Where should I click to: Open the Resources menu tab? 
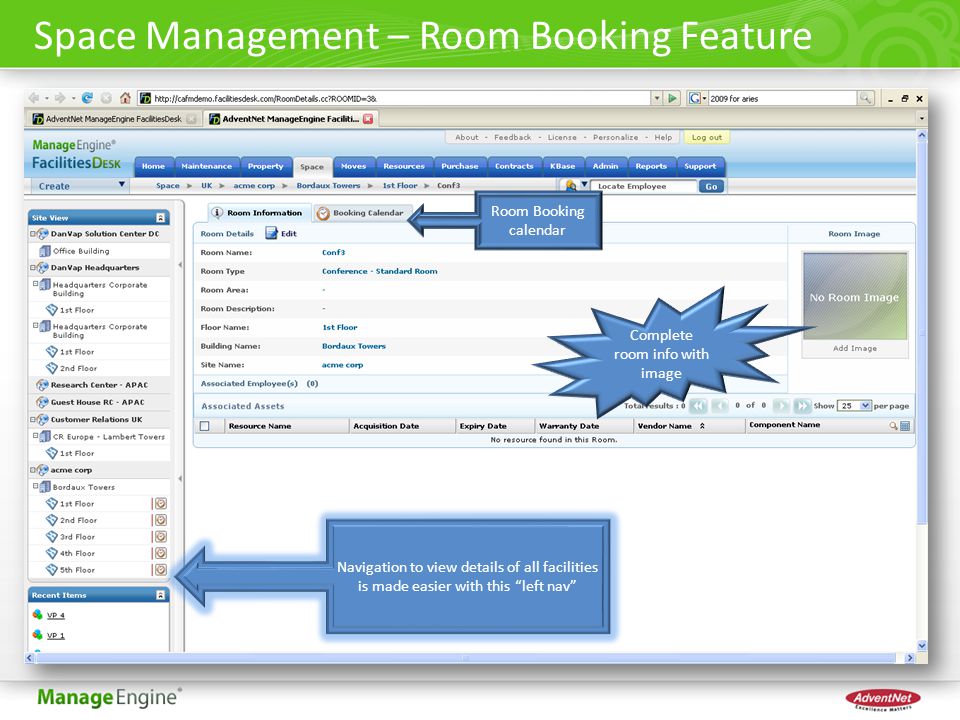403,166
